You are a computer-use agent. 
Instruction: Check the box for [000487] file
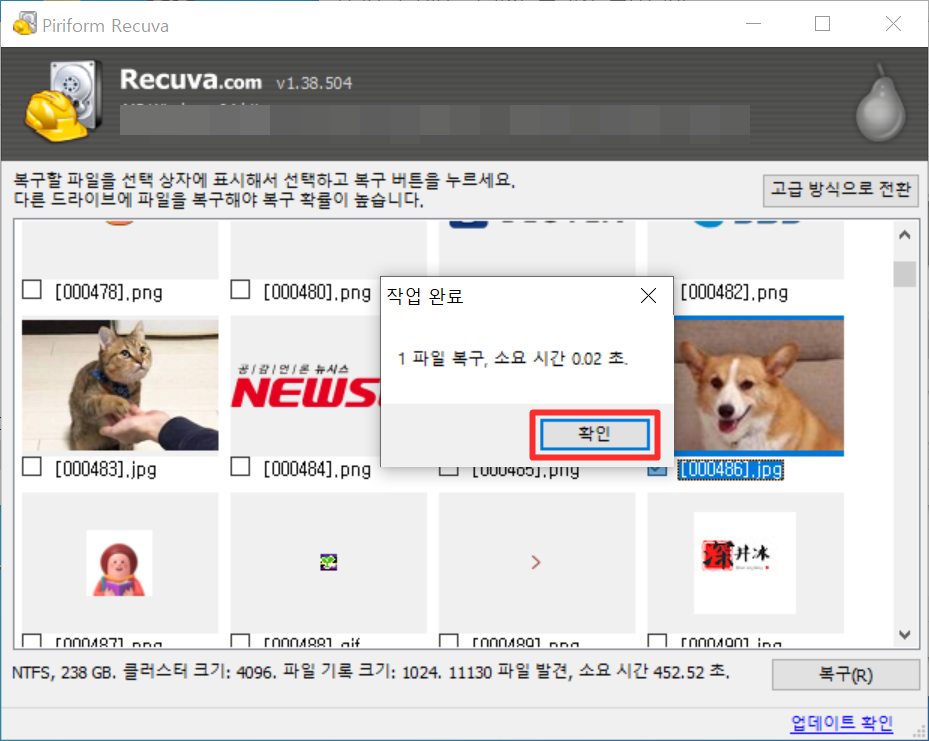pyautogui.click(x=31, y=640)
